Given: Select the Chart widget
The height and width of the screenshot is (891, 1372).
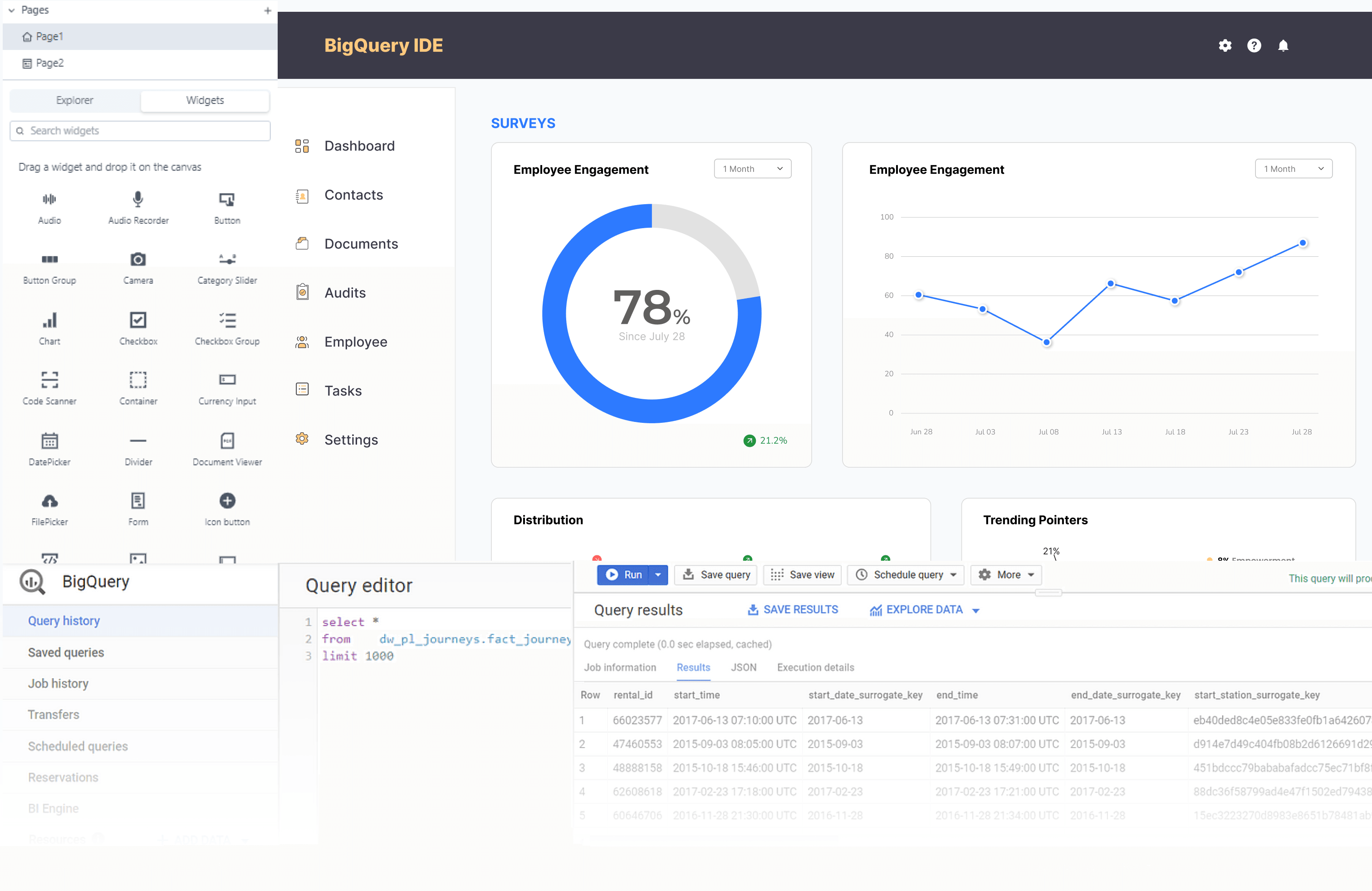Looking at the screenshot, I should pos(49,328).
